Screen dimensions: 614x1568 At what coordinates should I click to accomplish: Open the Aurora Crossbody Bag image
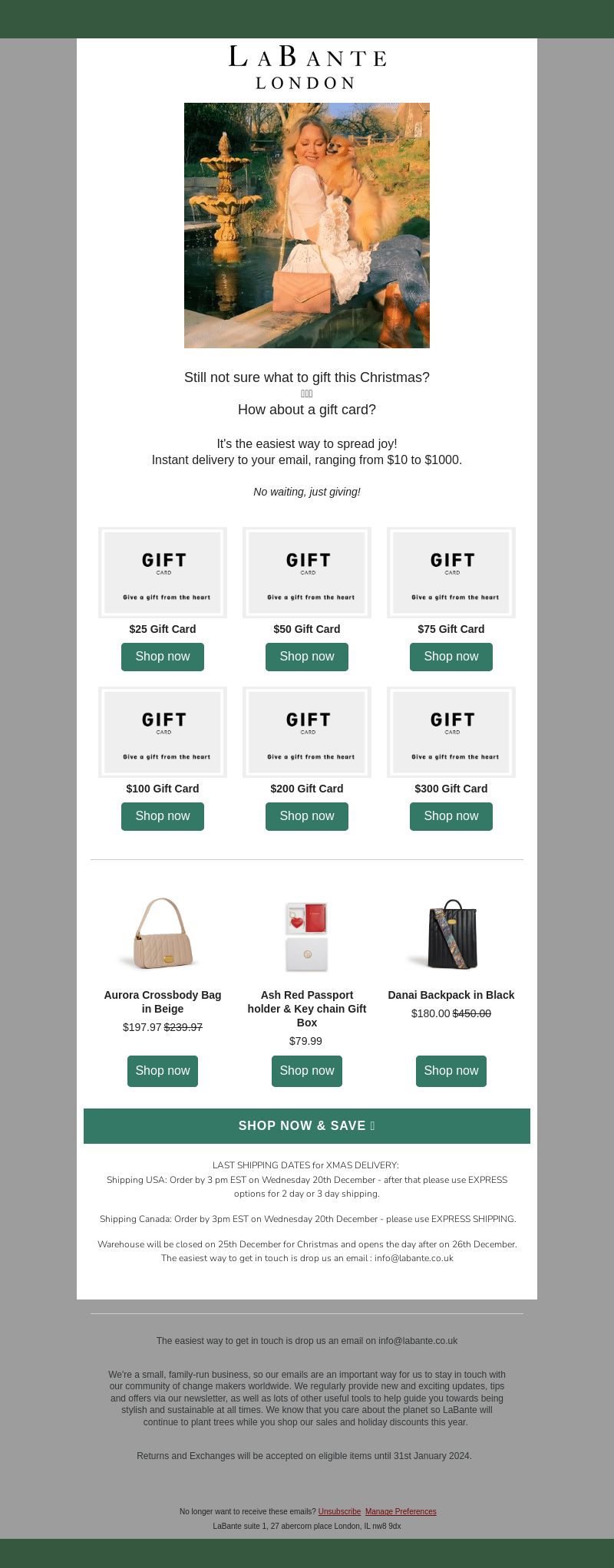point(163,934)
